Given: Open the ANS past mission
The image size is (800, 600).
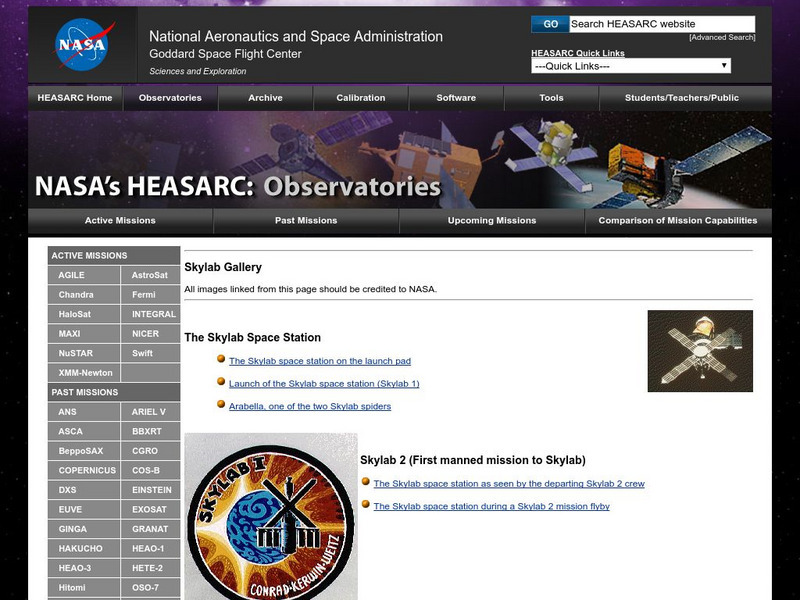Looking at the screenshot, I should [84, 412].
